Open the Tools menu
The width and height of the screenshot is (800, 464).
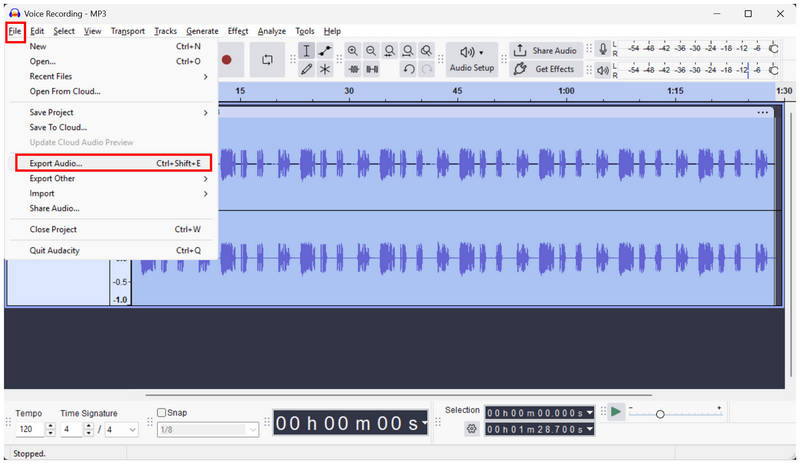point(305,31)
